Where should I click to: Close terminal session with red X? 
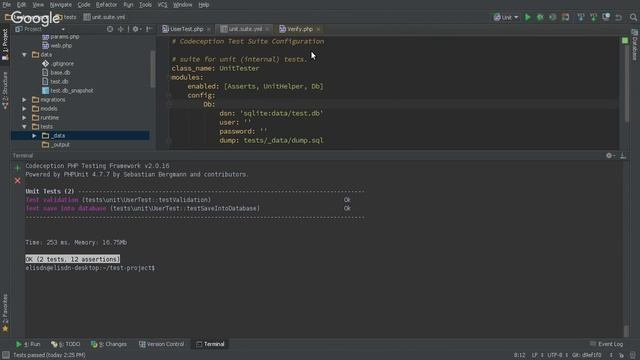pyautogui.click(x=18, y=180)
